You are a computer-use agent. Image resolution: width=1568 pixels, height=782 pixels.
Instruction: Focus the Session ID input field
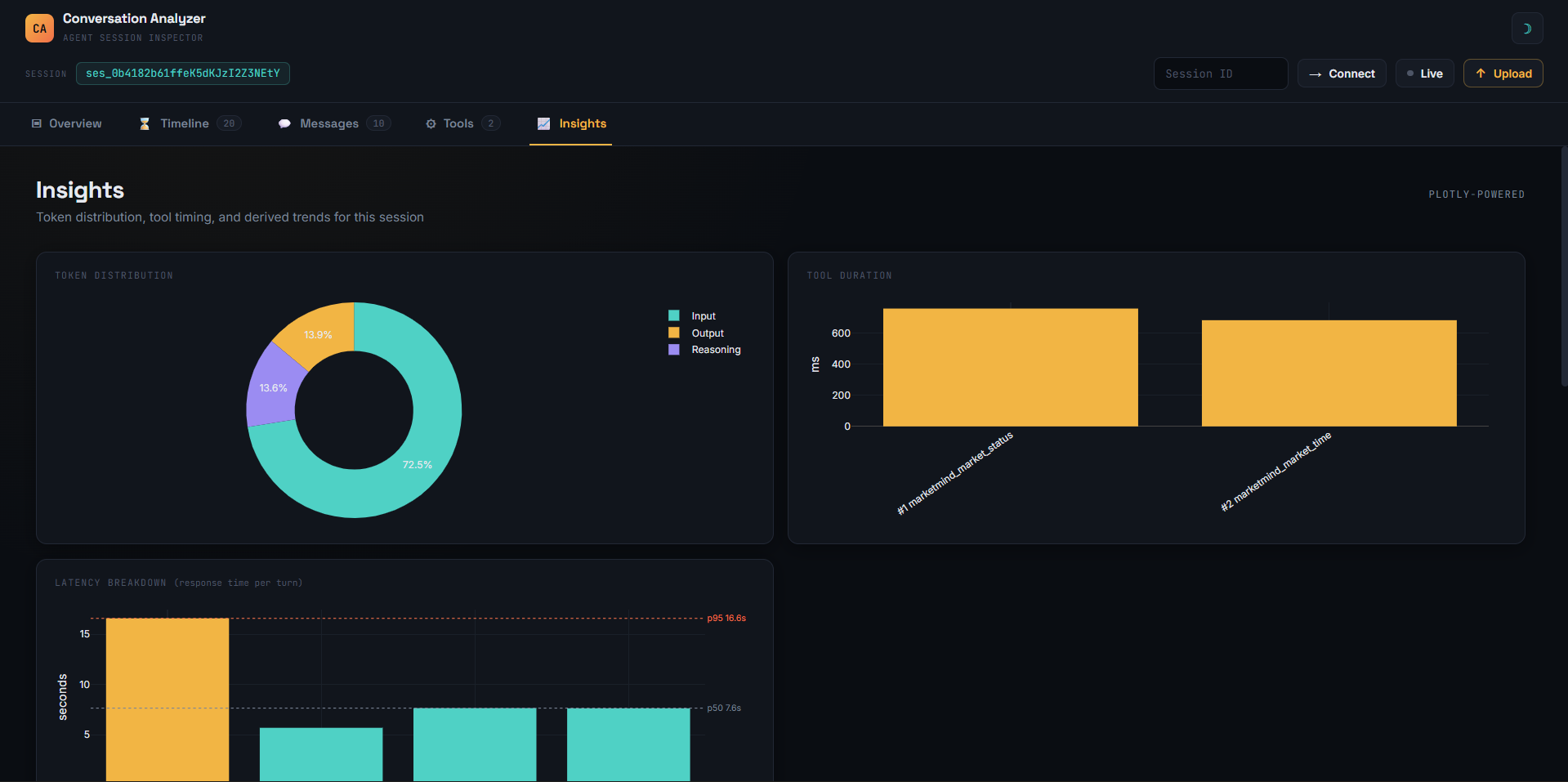click(x=1220, y=74)
